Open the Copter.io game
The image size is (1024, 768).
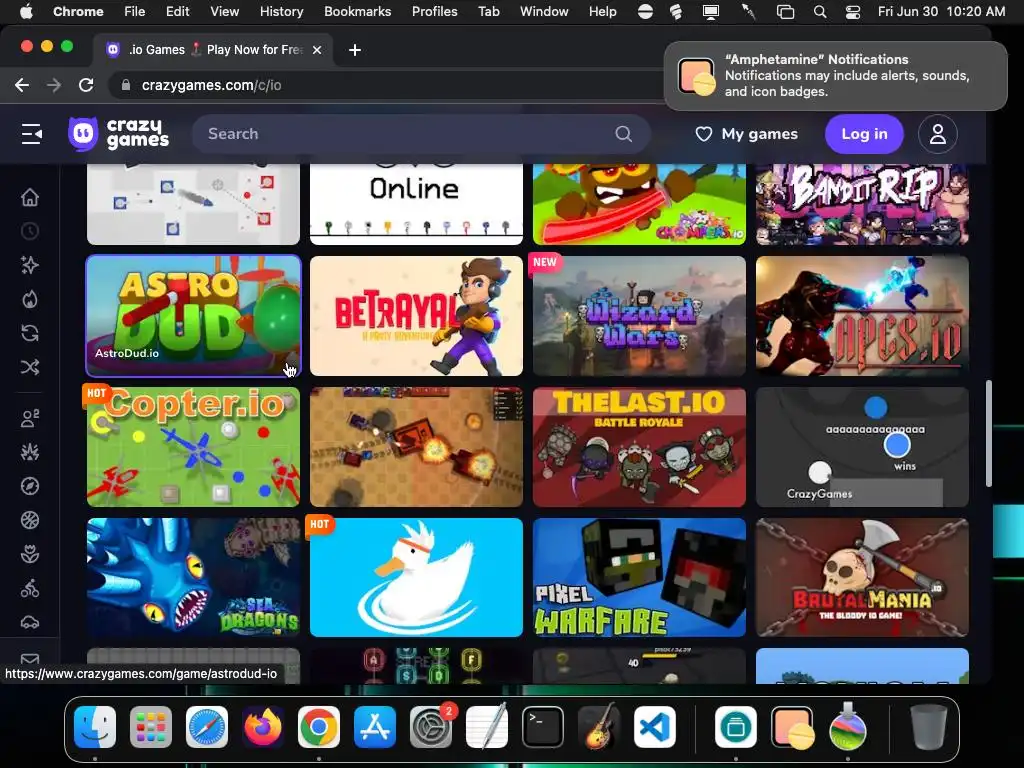click(193, 447)
